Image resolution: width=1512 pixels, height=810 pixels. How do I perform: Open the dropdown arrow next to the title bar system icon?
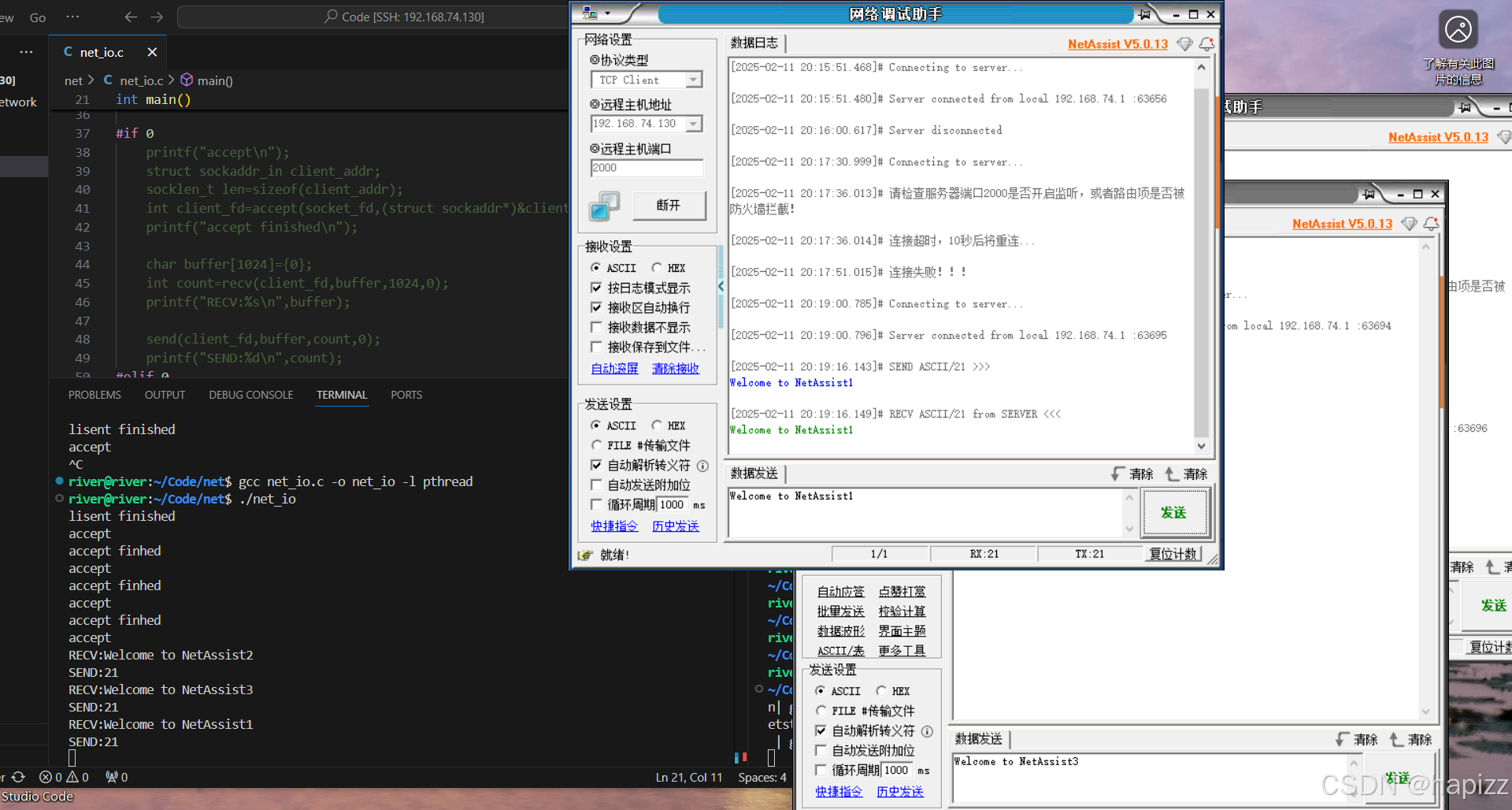click(607, 13)
